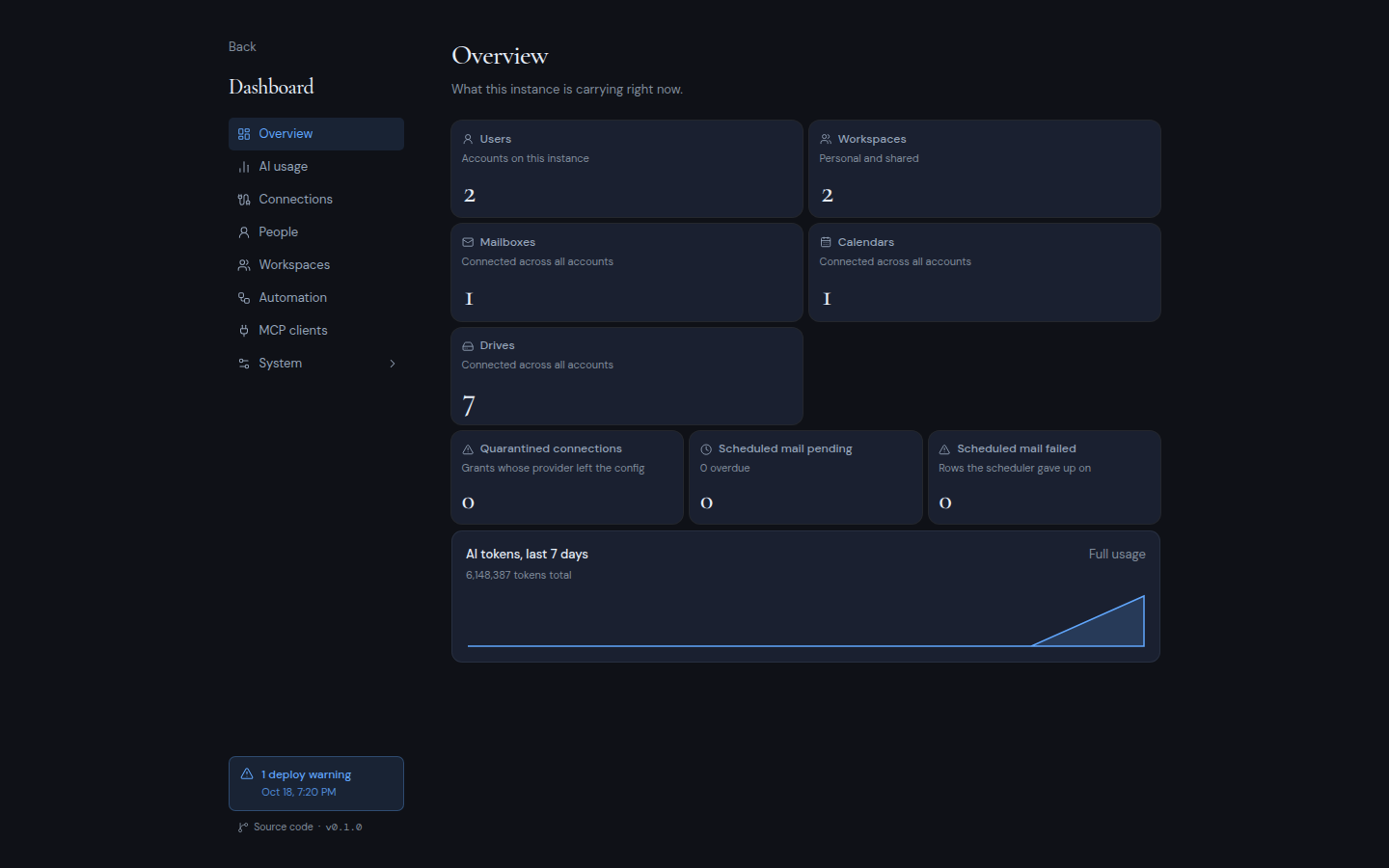Click 'Oct 18, 7:20 PM' timestamp

click(299, 792)
